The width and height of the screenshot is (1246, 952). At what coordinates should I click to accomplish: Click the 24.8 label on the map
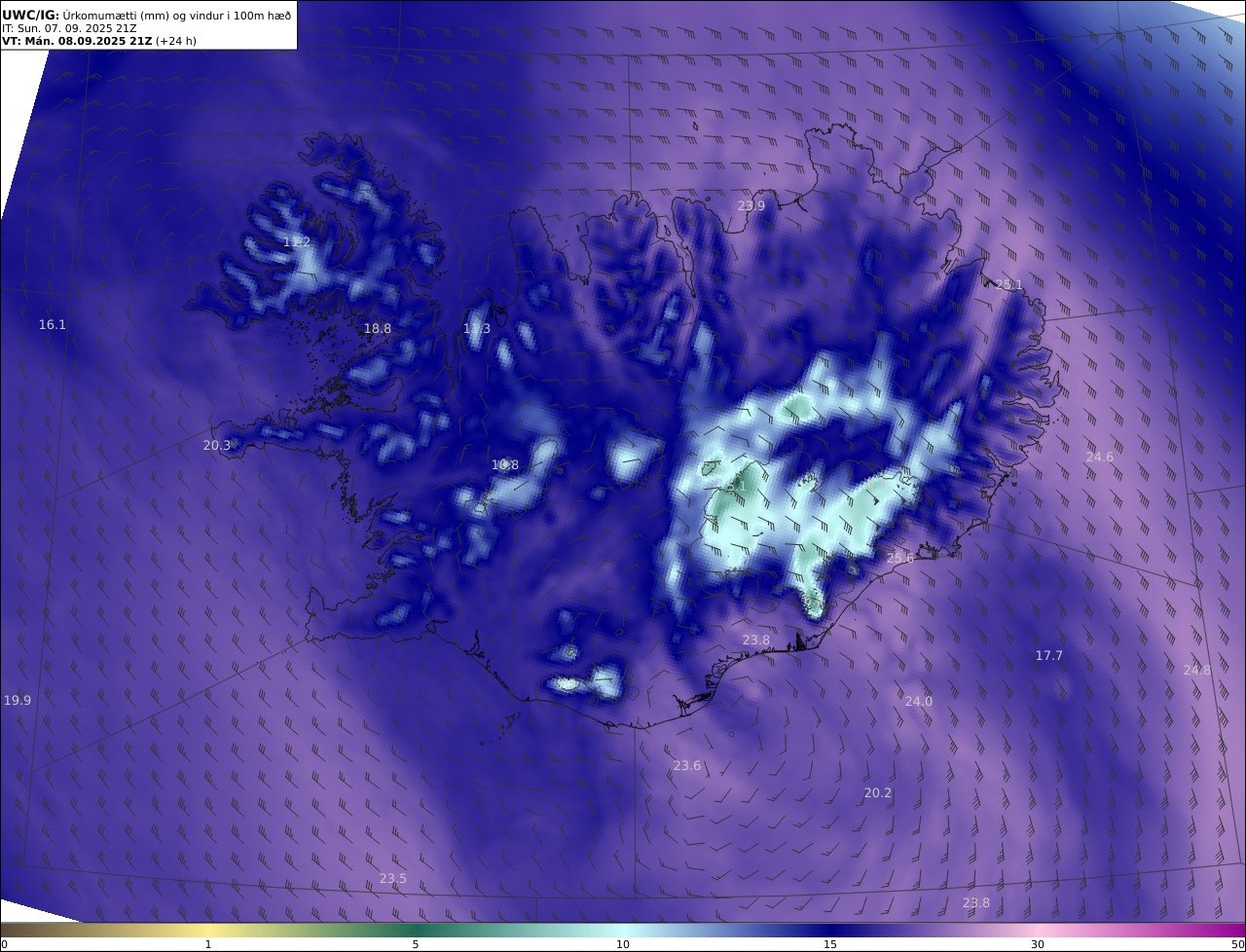click(x=1197, y=671)
